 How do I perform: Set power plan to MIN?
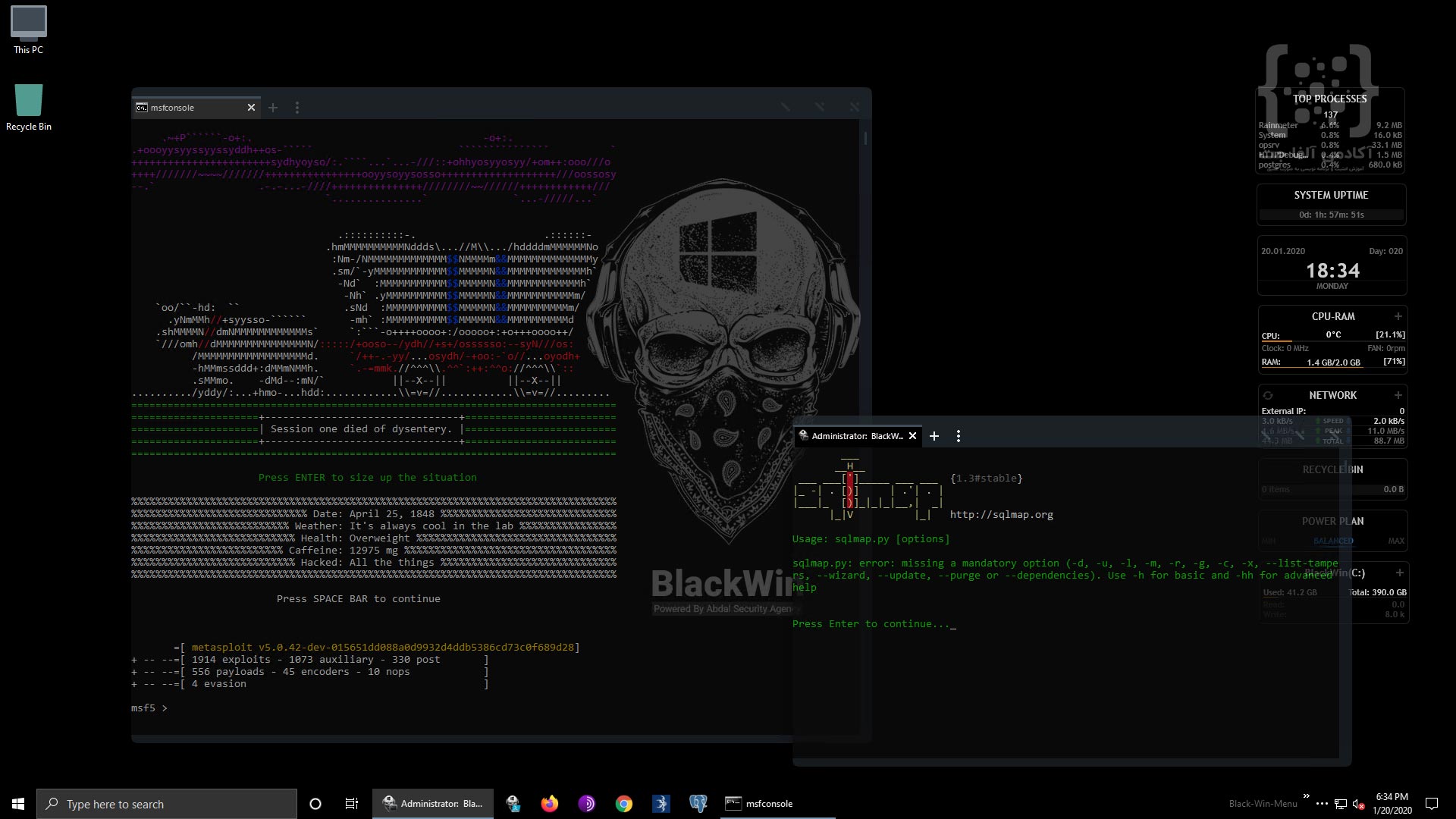(x=1269, y=541)
